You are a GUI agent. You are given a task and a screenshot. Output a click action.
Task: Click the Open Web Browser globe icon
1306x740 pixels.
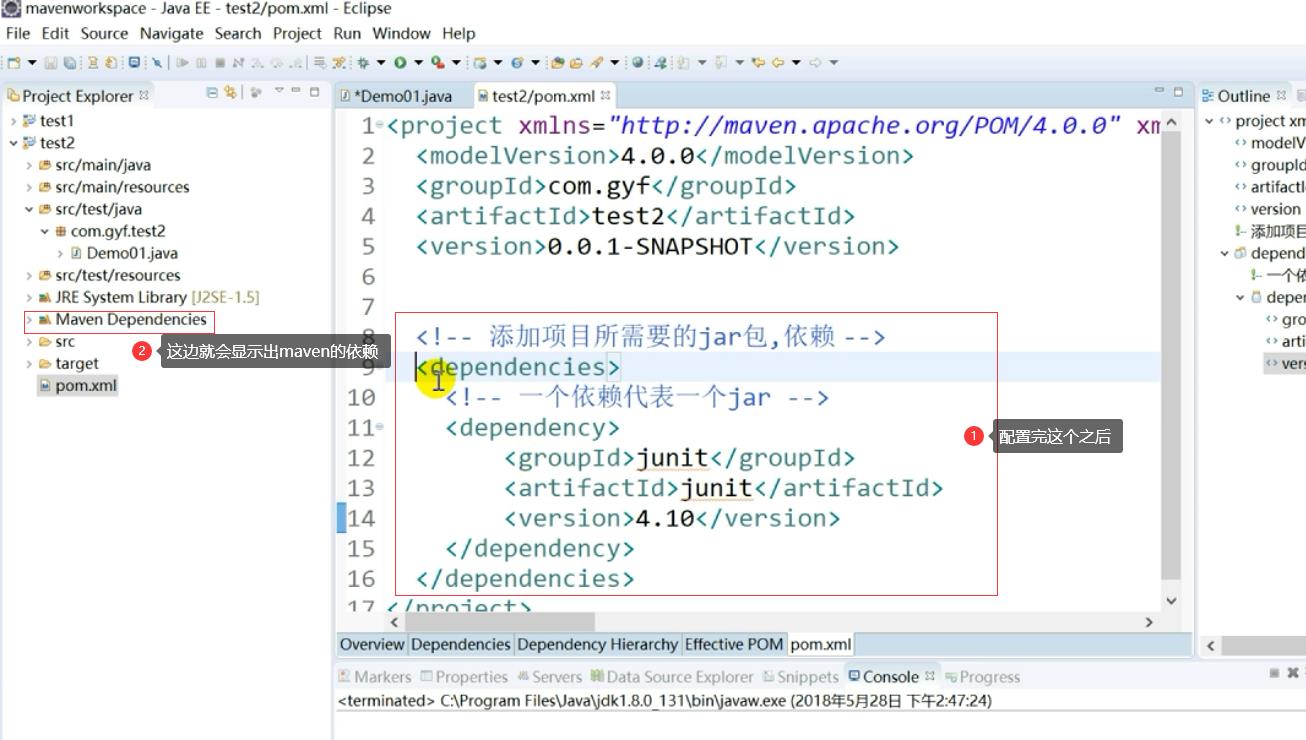638,62
